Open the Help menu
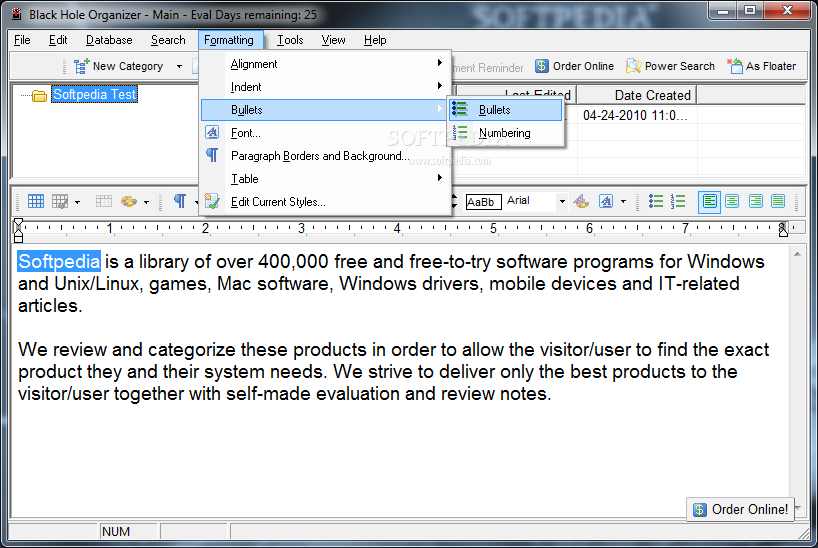818x548 pixels. [375, 40]
